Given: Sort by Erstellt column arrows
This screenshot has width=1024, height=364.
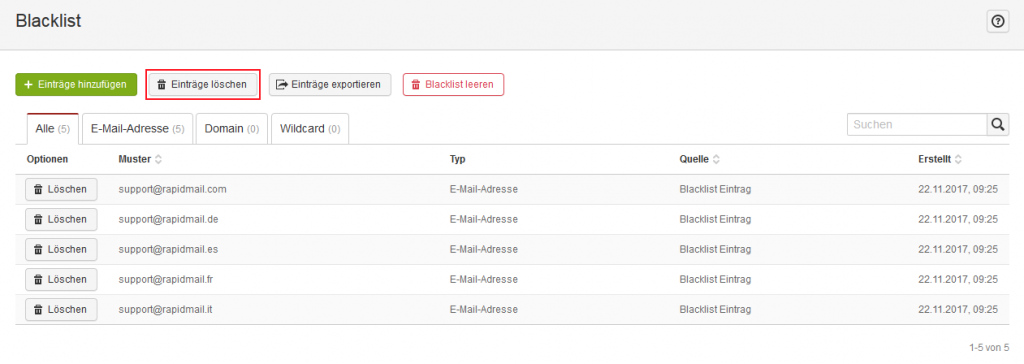Looking at the screenshot, I should coord(957,159).
